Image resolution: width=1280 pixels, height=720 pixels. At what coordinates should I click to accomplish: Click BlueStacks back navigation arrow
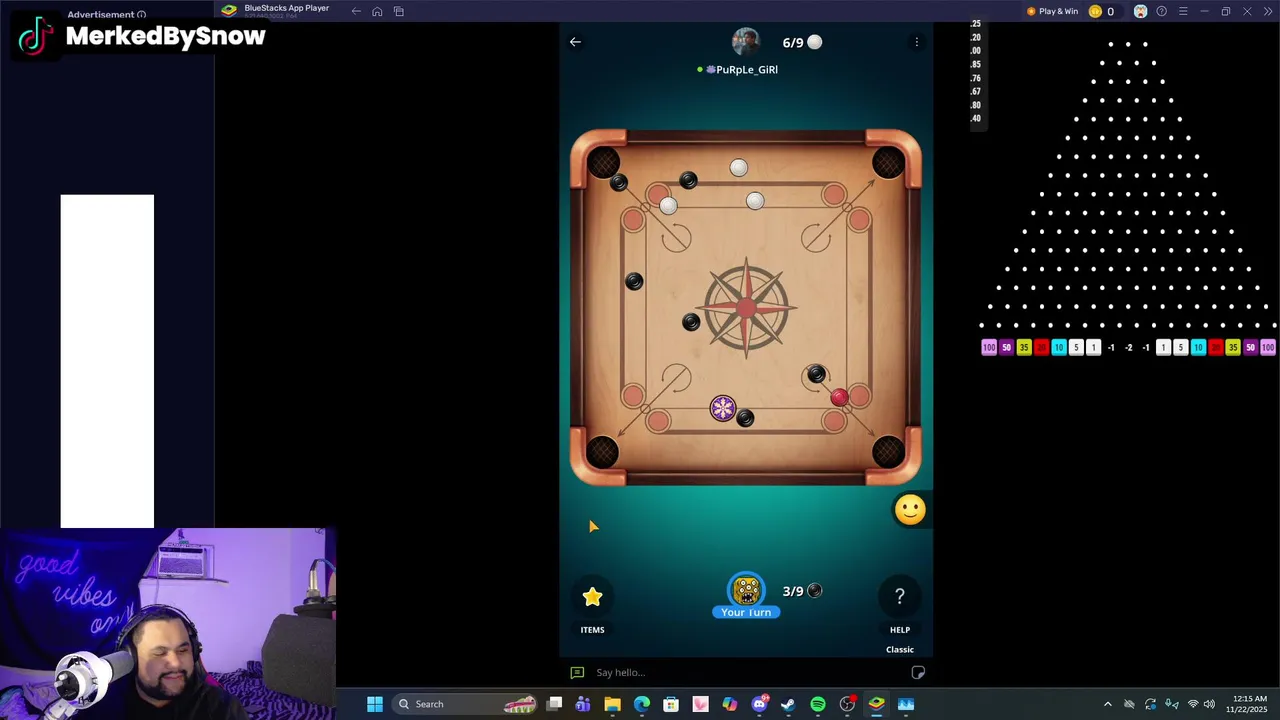(x=356, y=11)
